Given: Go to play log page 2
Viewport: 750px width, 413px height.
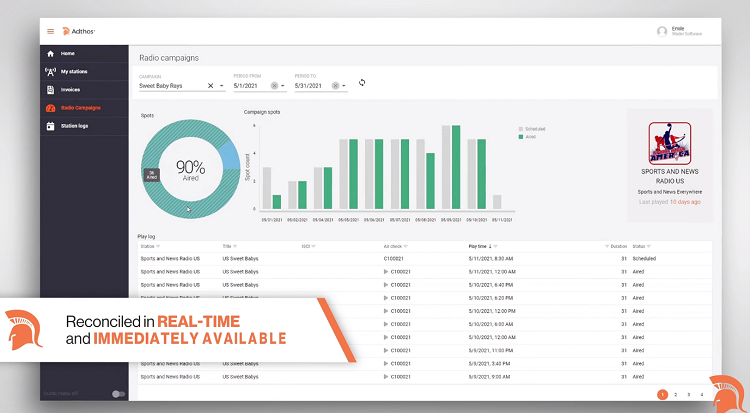Looking at the screenshot, I should click(675, 395).
